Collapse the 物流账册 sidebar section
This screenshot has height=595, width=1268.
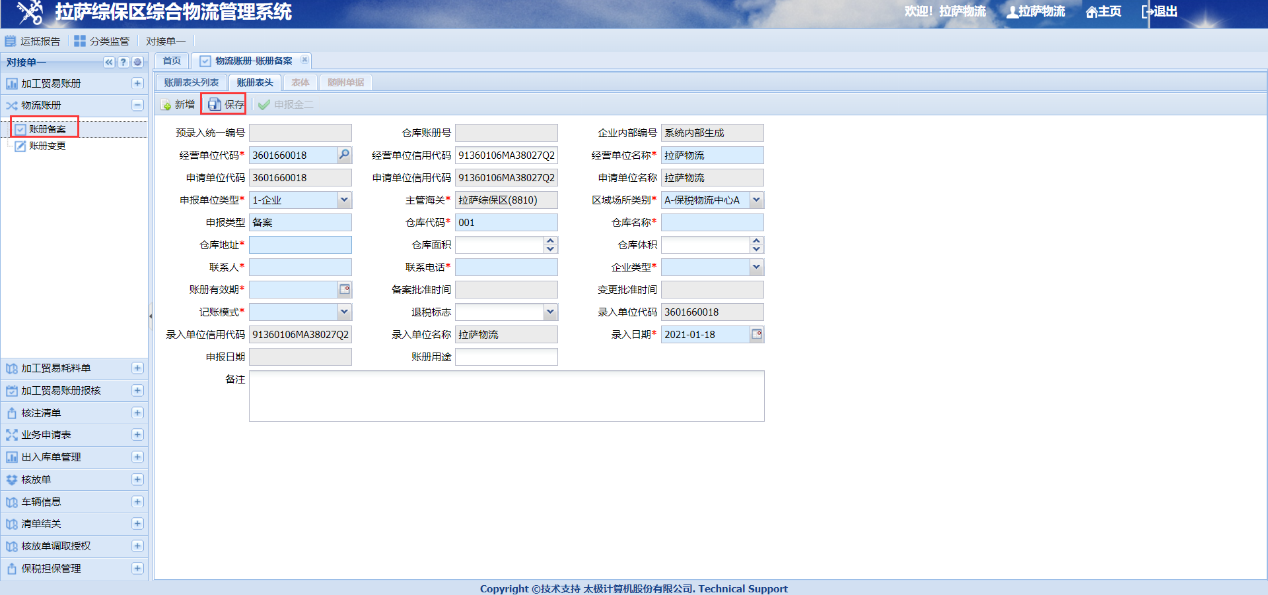pyautogui.click(x=137, y=105)
